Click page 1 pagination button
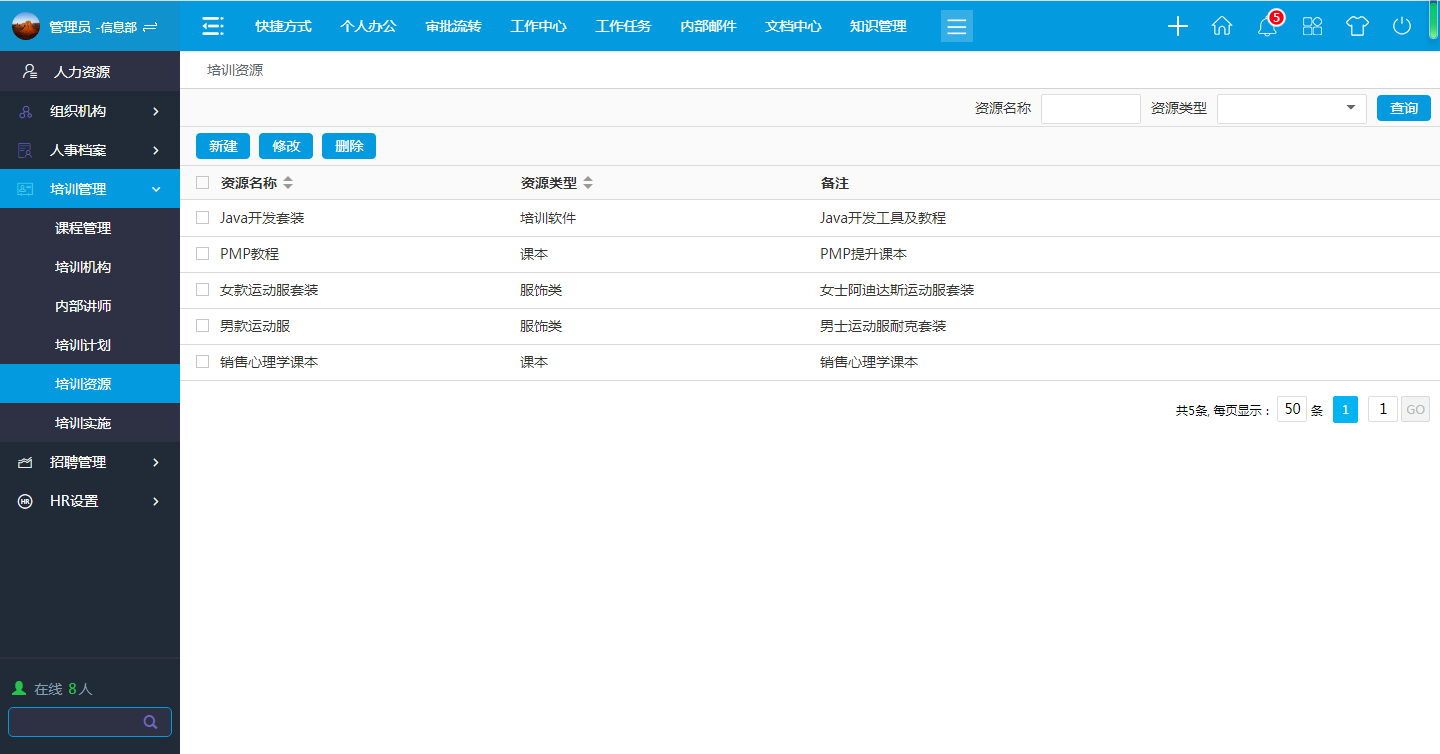This screenshot has width=1440, height=754. tap(1346, 409)
